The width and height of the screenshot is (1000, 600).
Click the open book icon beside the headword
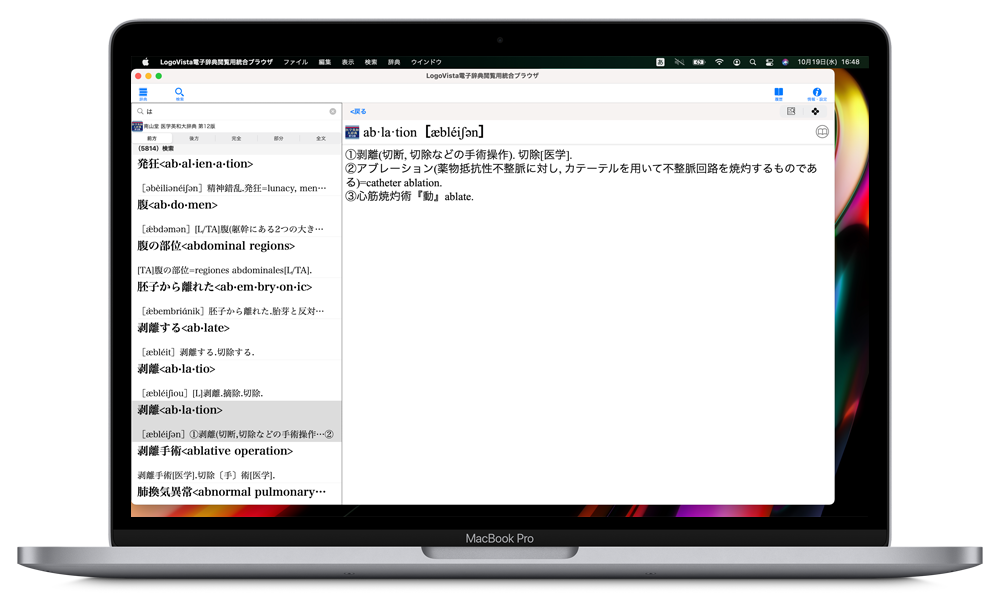tap(822, 132)
